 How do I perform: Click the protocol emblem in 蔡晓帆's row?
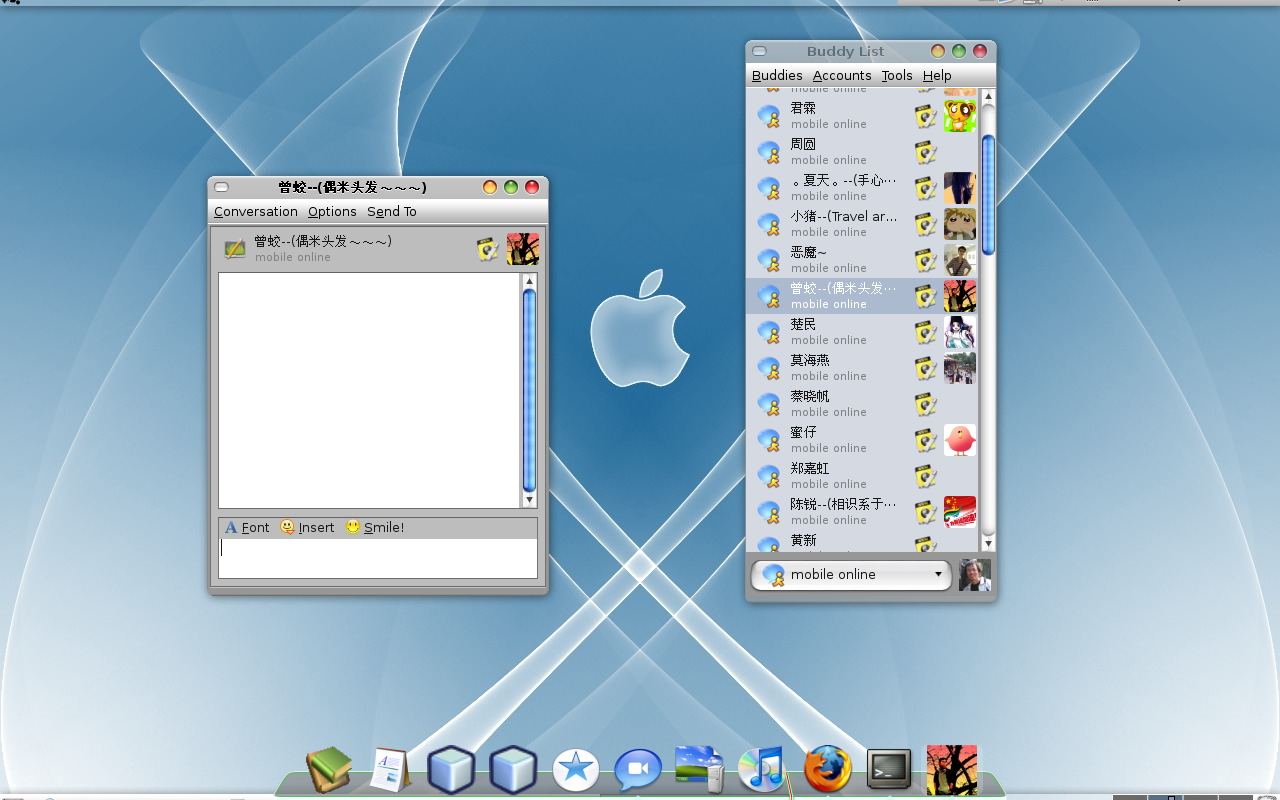tap(926, 404)
